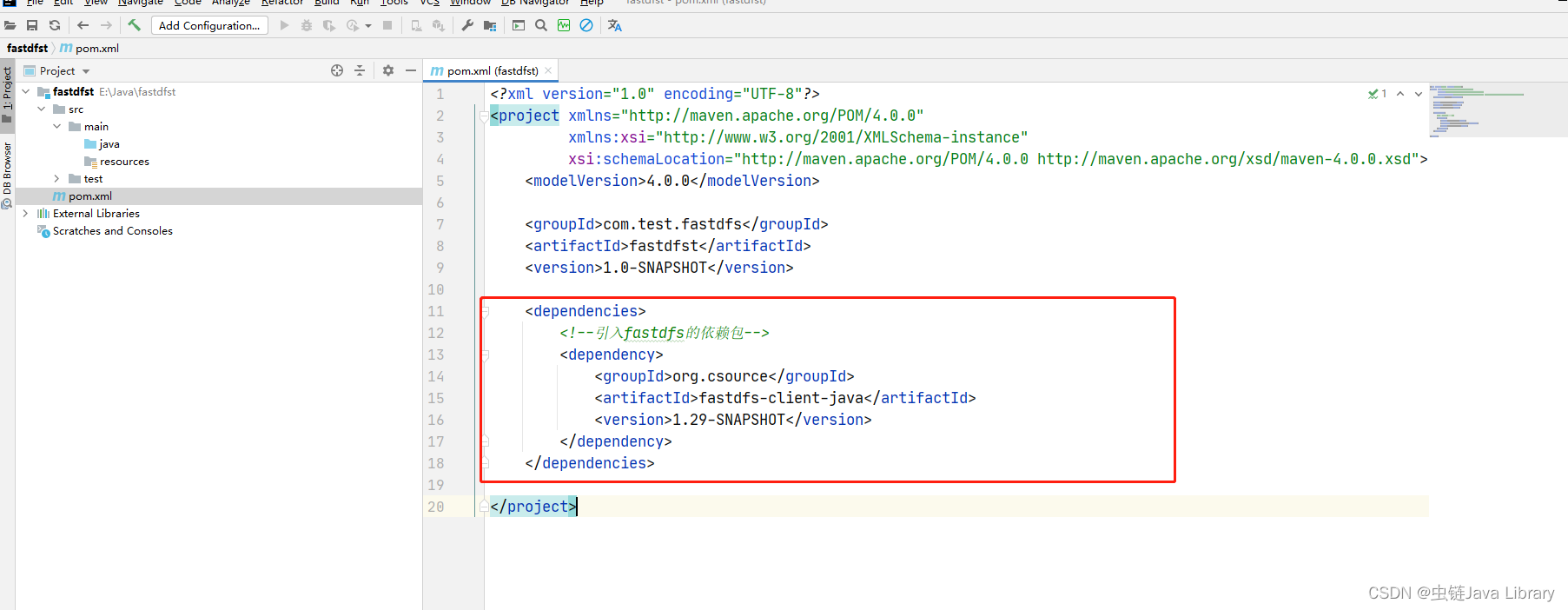Click the Open file toolbar icon

click(10, 25)
